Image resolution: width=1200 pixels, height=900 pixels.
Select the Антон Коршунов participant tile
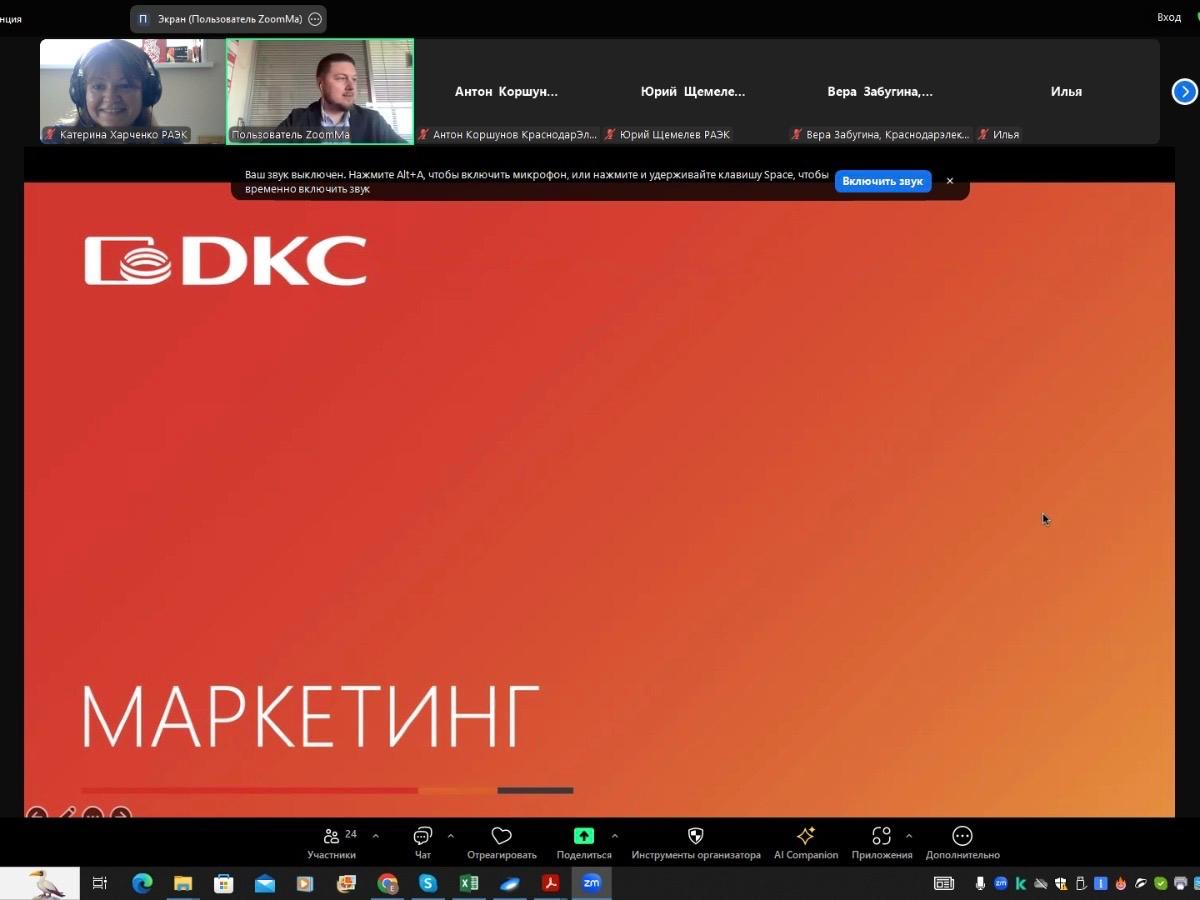point(506,92)
